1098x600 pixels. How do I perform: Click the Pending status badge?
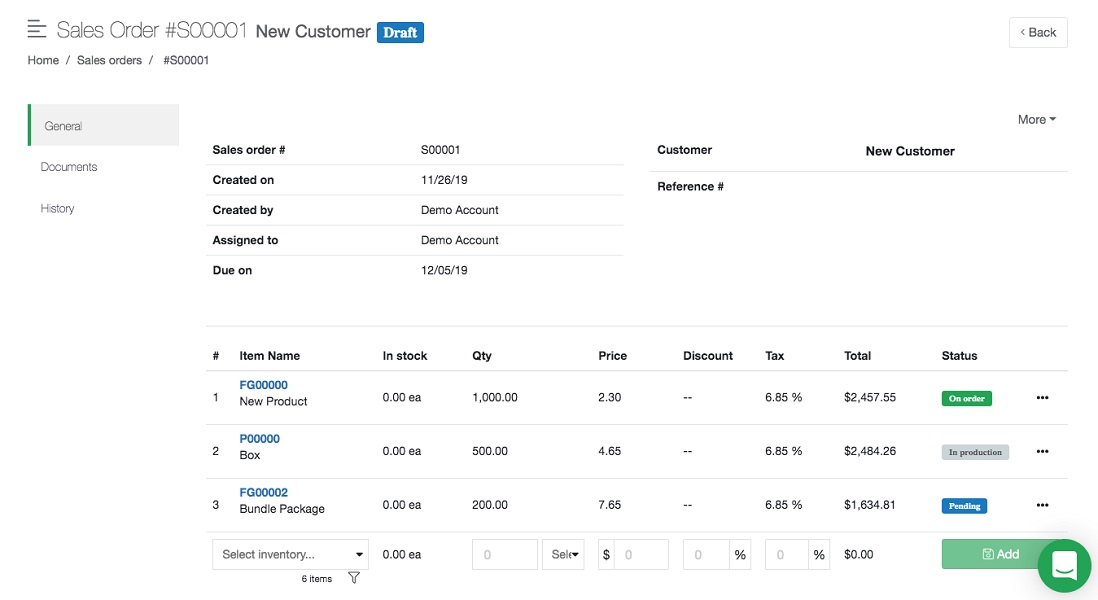tap(964, 506)
